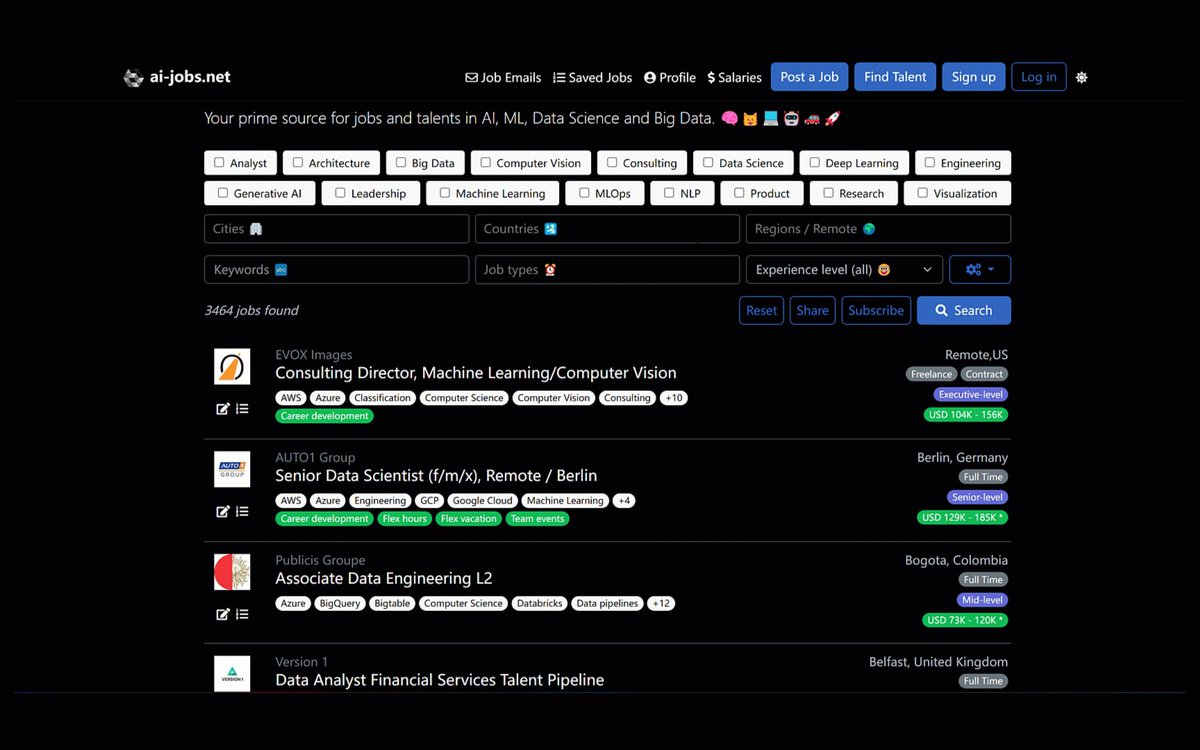Open the Countries selector field
Viewport: 1200px width, 750px height.
click(607, 229)
